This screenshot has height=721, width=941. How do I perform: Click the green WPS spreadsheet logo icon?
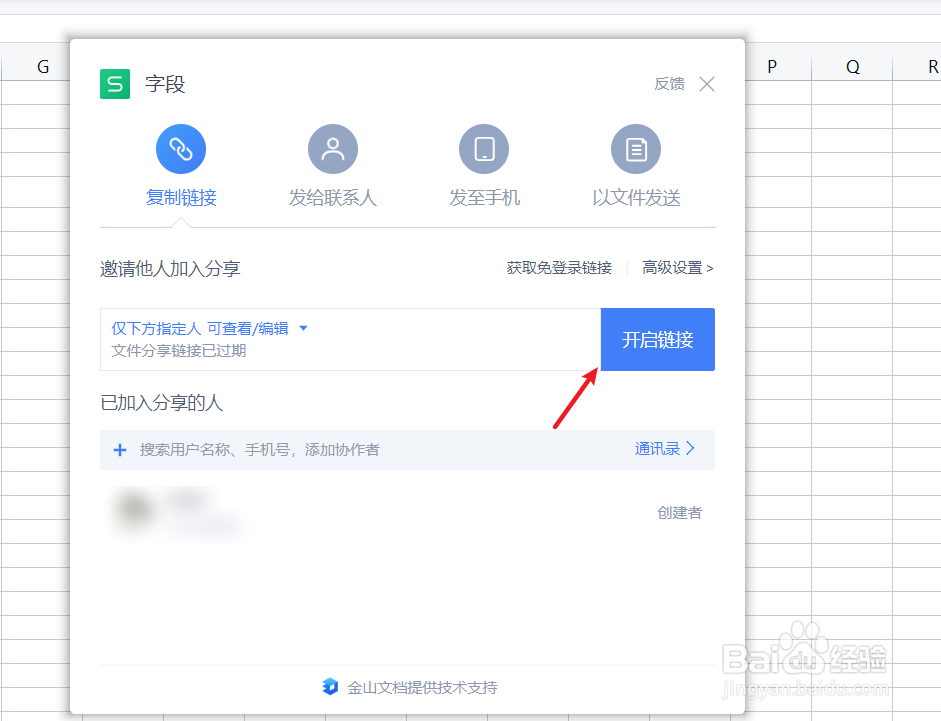coord(115,84)
